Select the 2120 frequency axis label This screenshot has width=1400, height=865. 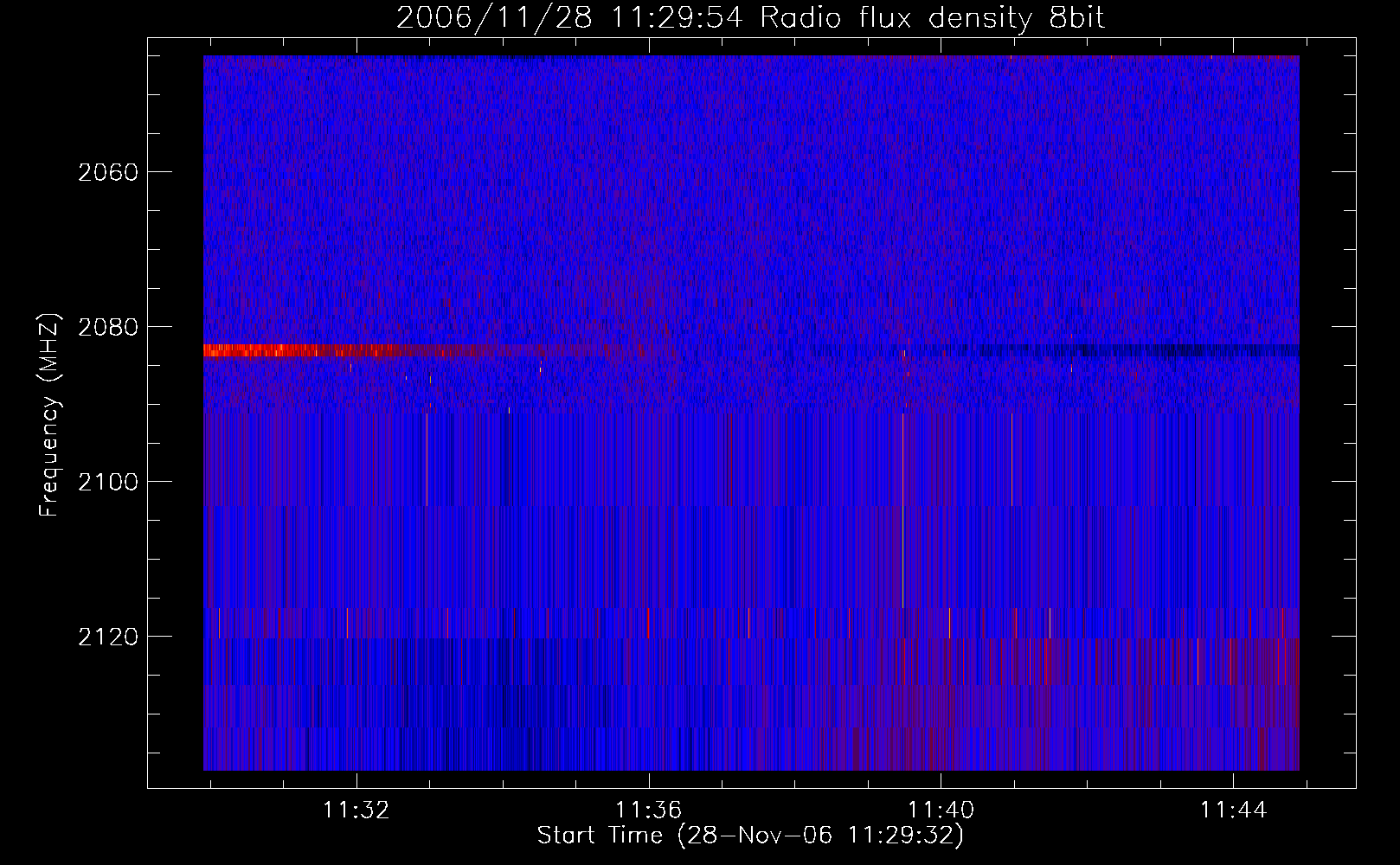point(108,637)
